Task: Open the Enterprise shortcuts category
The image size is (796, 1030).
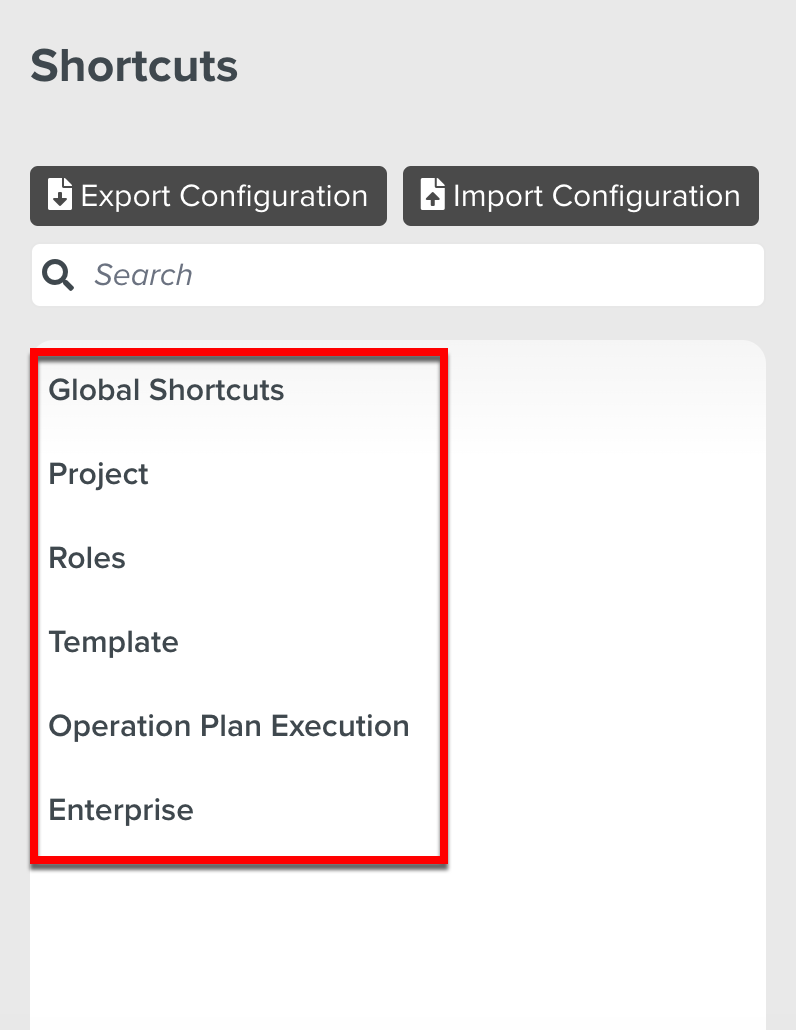Action: 121,810
